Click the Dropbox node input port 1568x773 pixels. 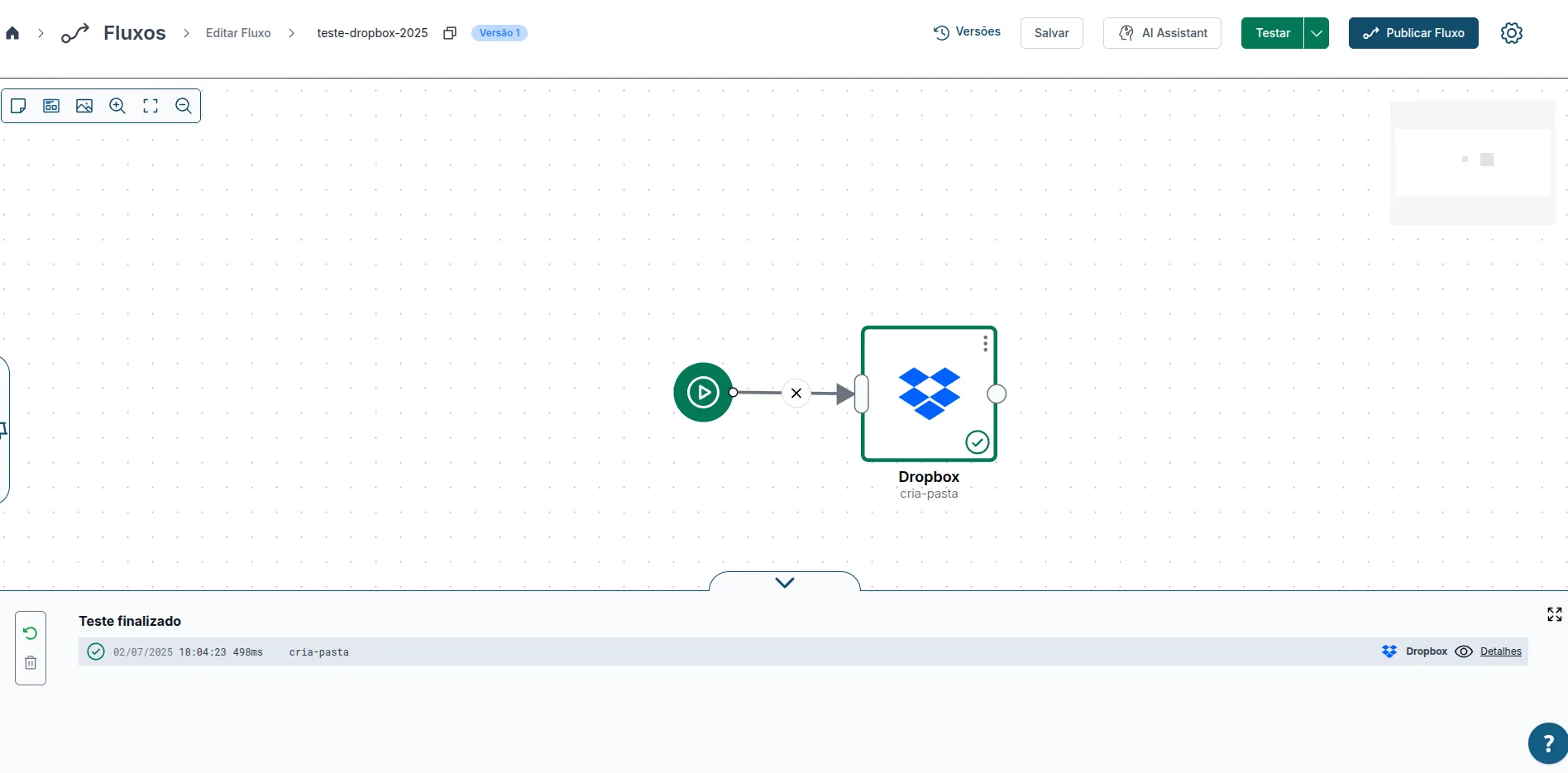click(x=862, y=394)
